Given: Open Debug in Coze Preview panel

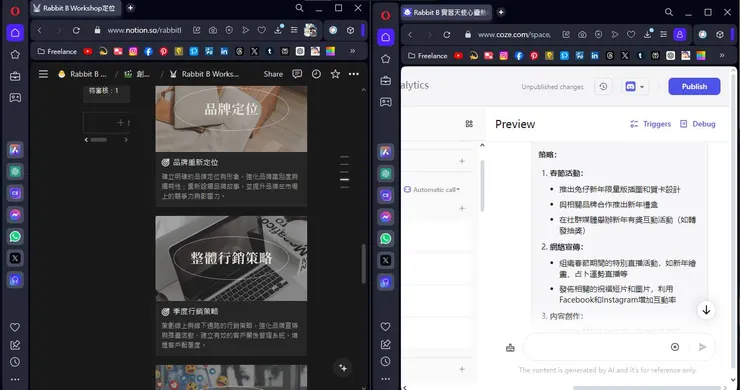Looking at the screenshot, I should coord(698,124).
